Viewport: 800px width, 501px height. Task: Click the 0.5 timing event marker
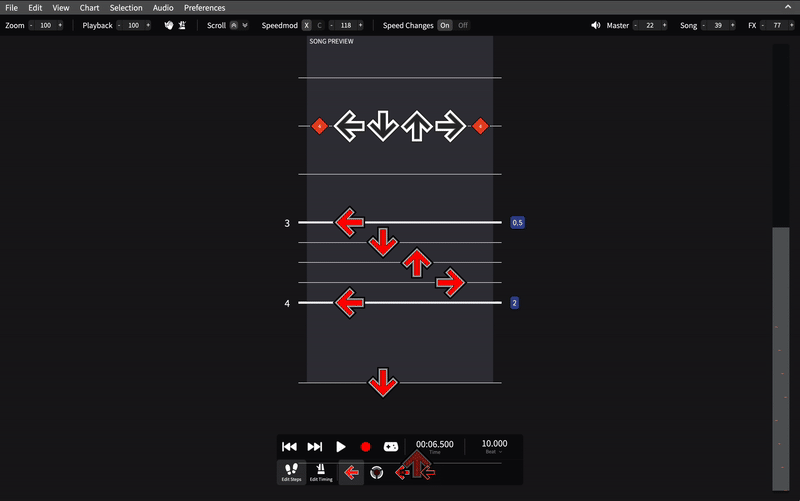[517, 222]
